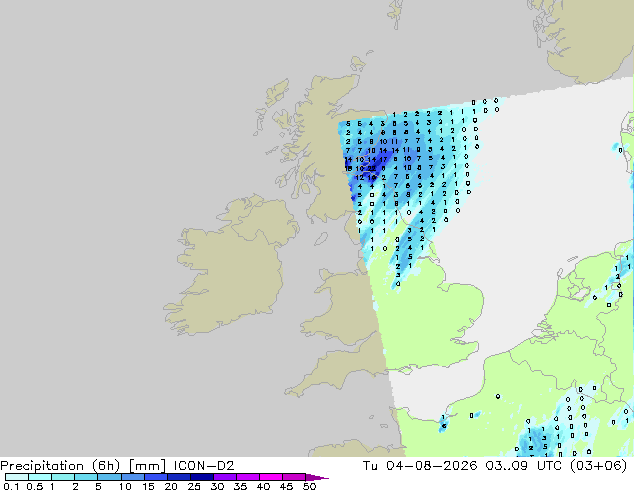Select the 30–35 mm purple legend swatch
Viewport: 634px width, 490px height.
(225, 477)
